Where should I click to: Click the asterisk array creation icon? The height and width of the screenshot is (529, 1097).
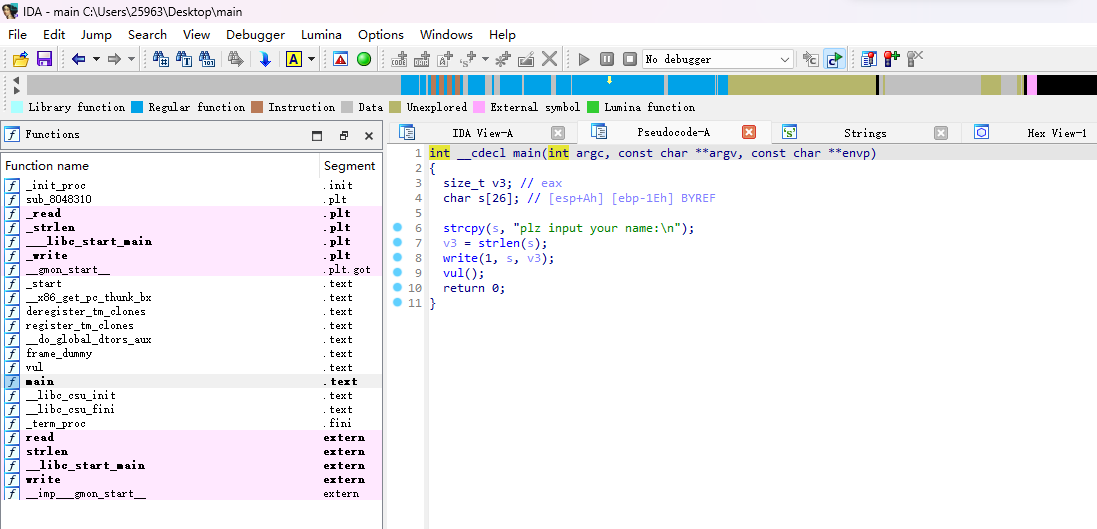point(503,59)
